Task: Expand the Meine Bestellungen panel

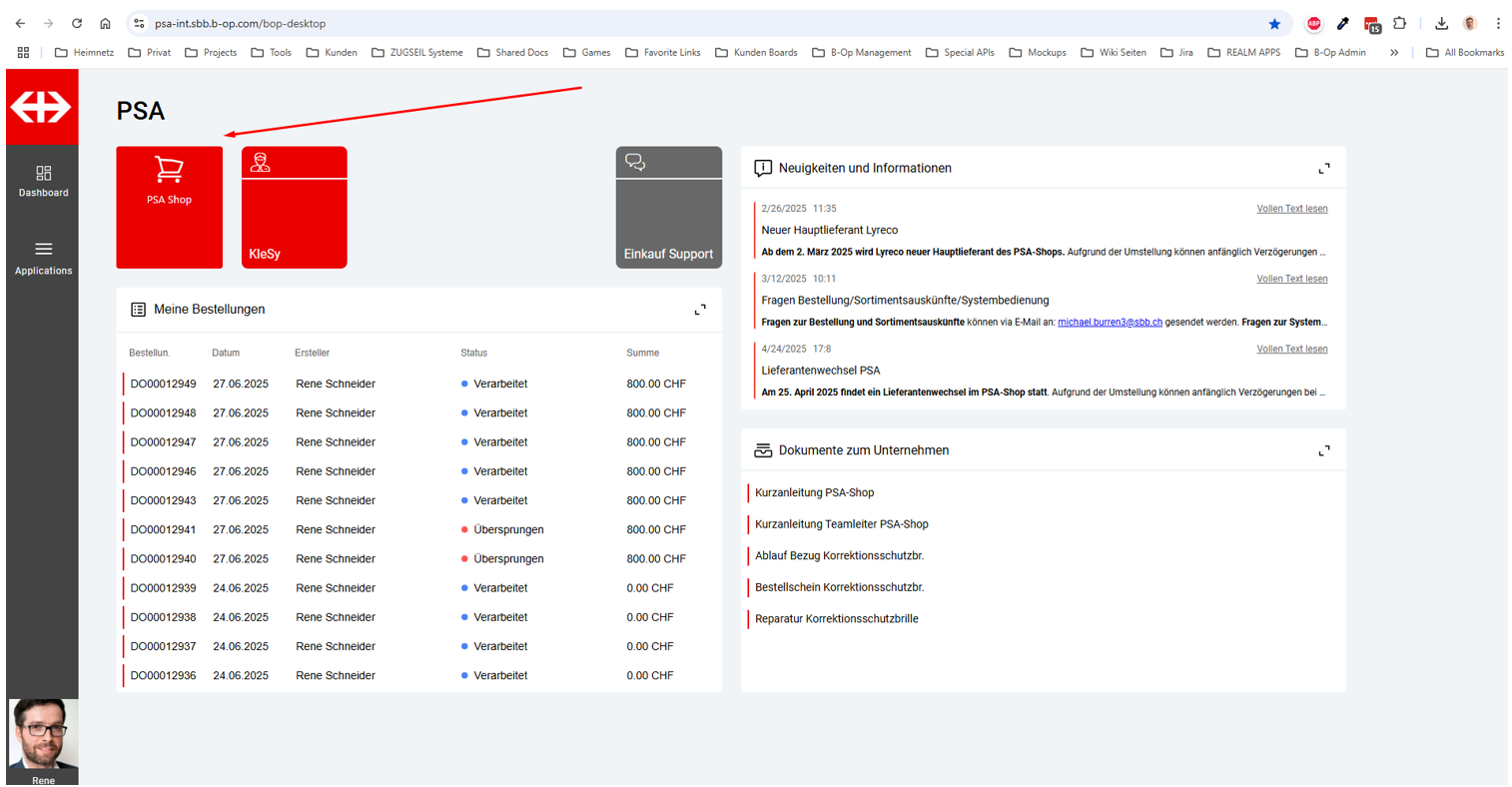Action: pyautogui.click(x=700, y=310)
